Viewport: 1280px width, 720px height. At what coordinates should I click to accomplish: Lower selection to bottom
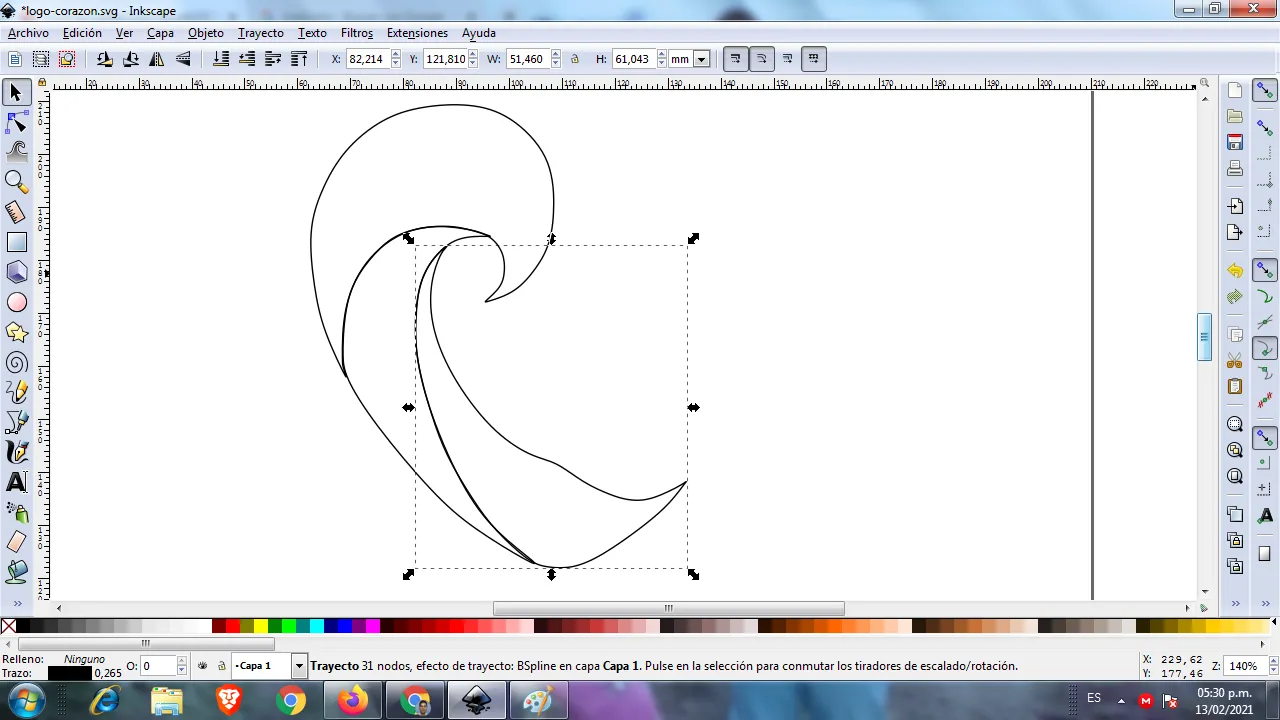tap(221, 59)
